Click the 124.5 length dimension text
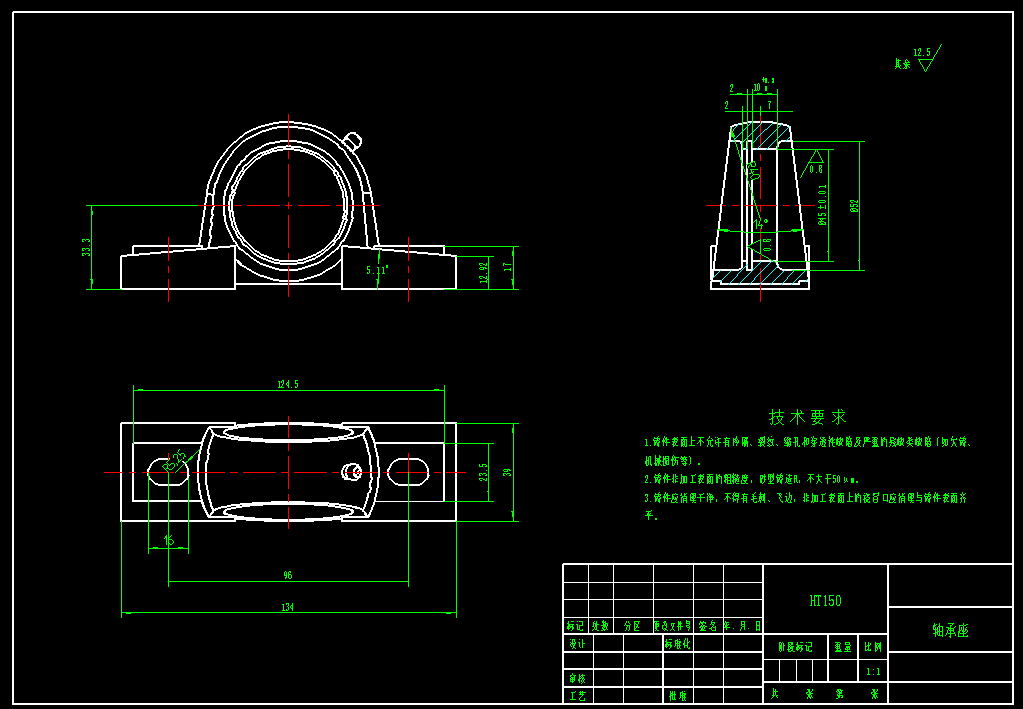Viewport: 1023px width, 709px height. [x=288, y=385]
